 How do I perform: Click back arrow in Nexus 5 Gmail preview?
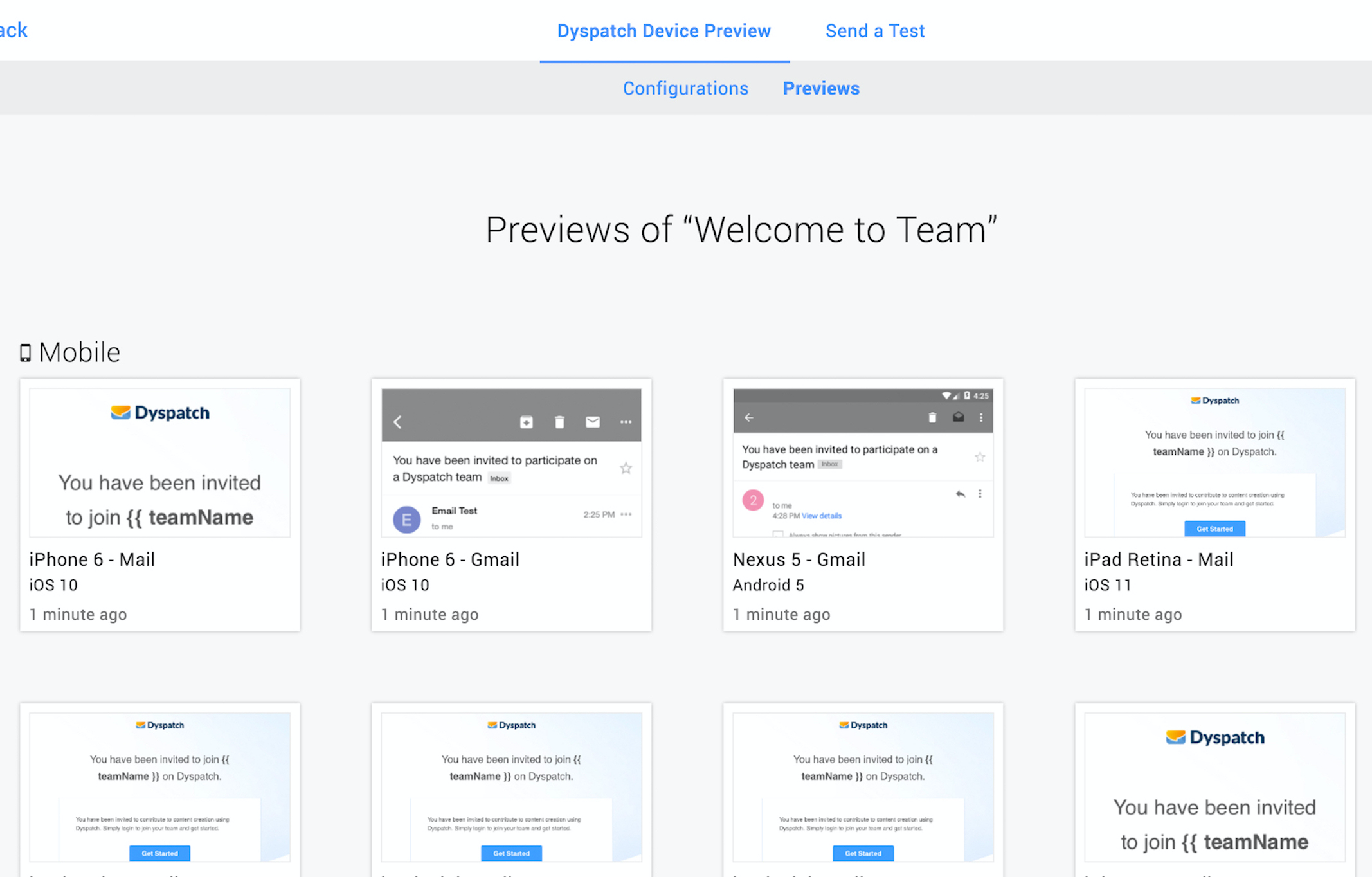[x=749, y=417]
